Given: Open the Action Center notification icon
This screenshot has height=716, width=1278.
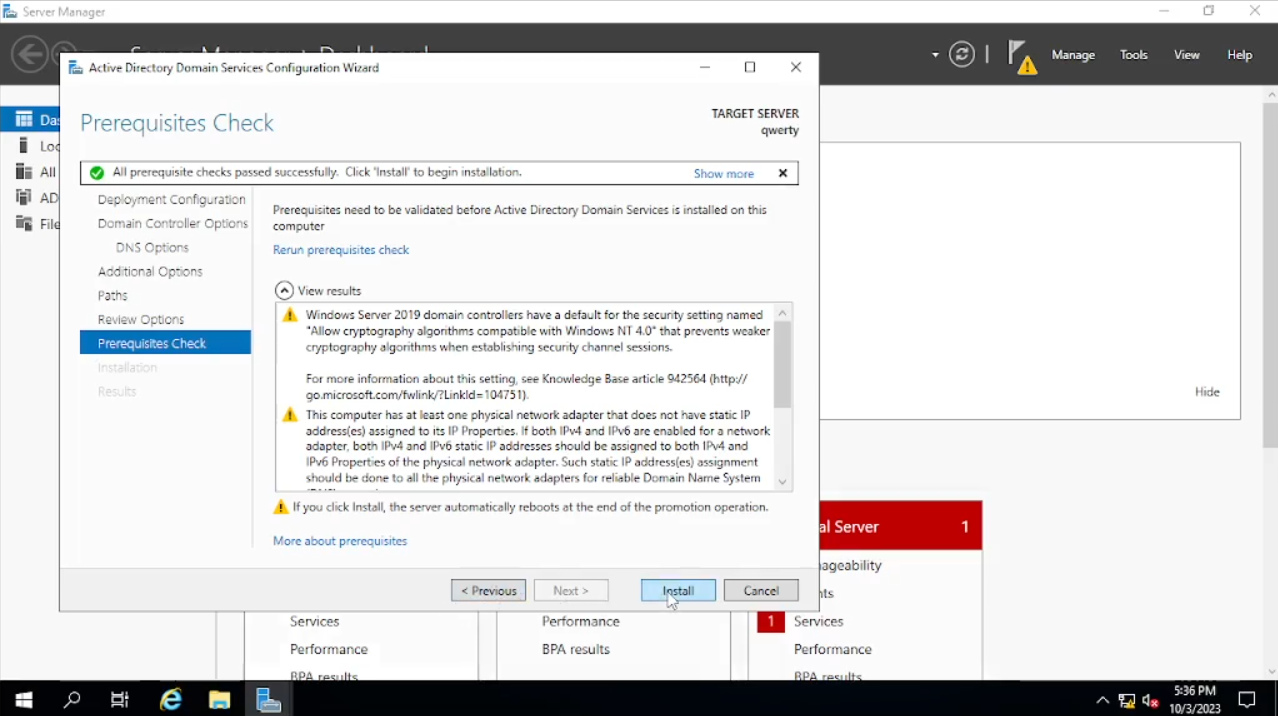Looking at the screenshot, I should coord(1247,699).
